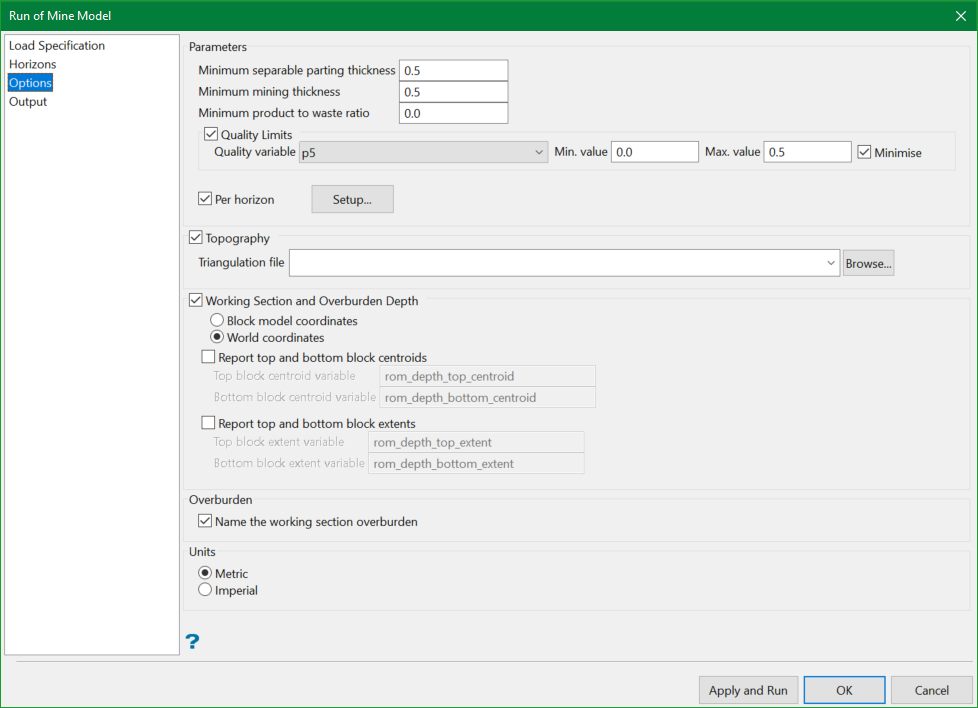Viewport: 978px width, 708px height.
Task: Select Block model coordinates radio button
Action: tap(217, 321)
